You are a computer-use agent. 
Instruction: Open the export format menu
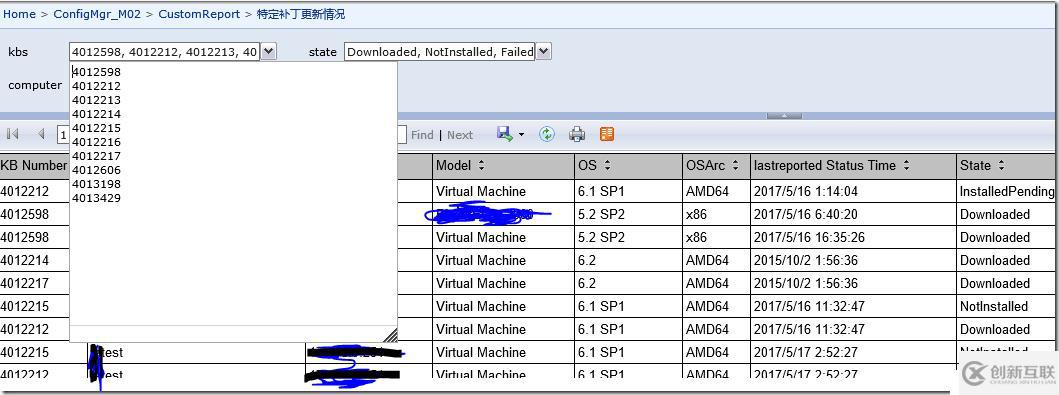[x=511, y=134]
